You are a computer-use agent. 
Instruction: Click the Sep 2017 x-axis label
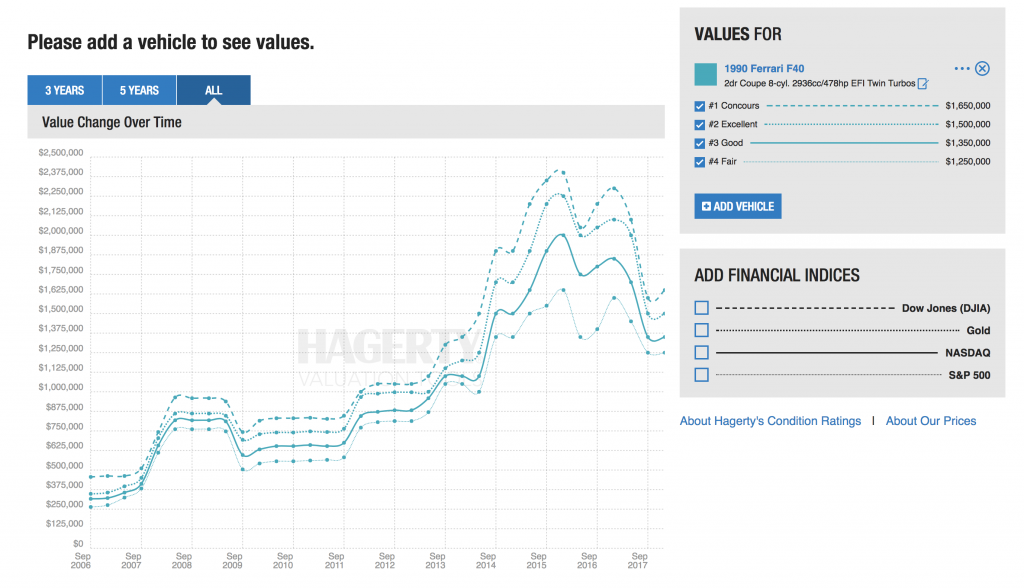[x=639, y=561]
